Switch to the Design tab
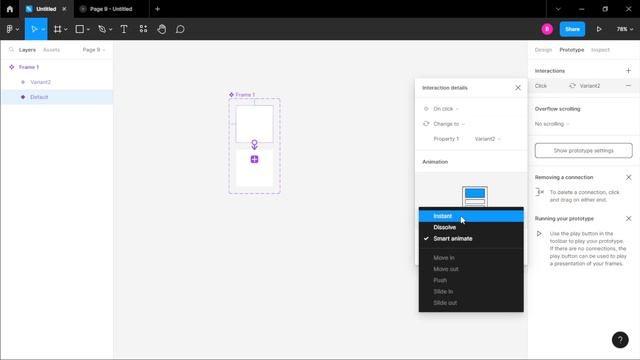640x360 pixels. (543, 50)
